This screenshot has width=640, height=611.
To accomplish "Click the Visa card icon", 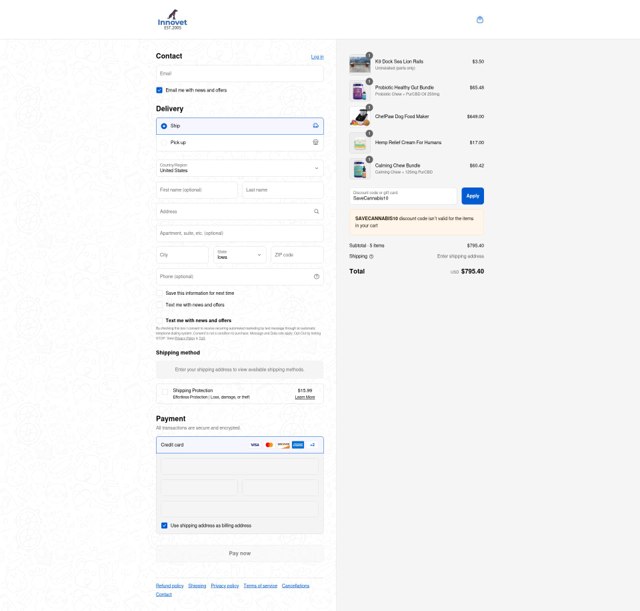I will coord(255,445).
